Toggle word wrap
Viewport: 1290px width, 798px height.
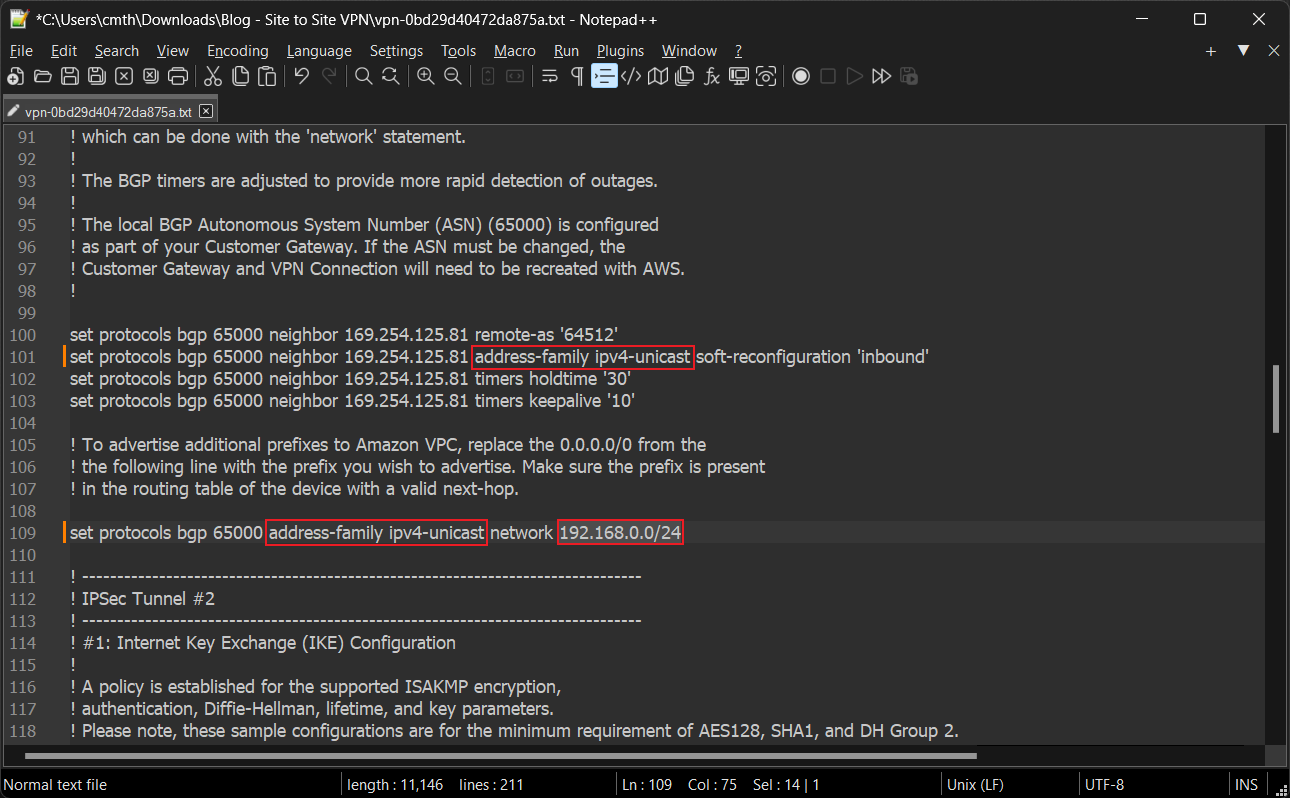(x=549, y=76)
